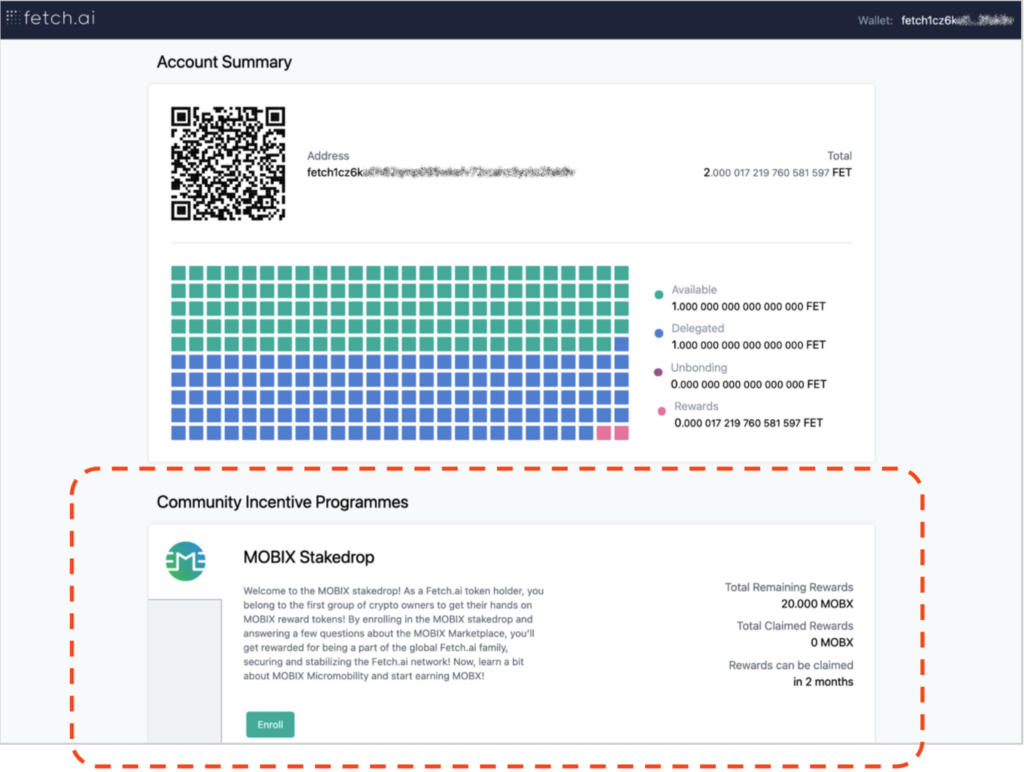Click the Delegated amount value
This screenshot has height=772, width=1024.
point(748,345)
